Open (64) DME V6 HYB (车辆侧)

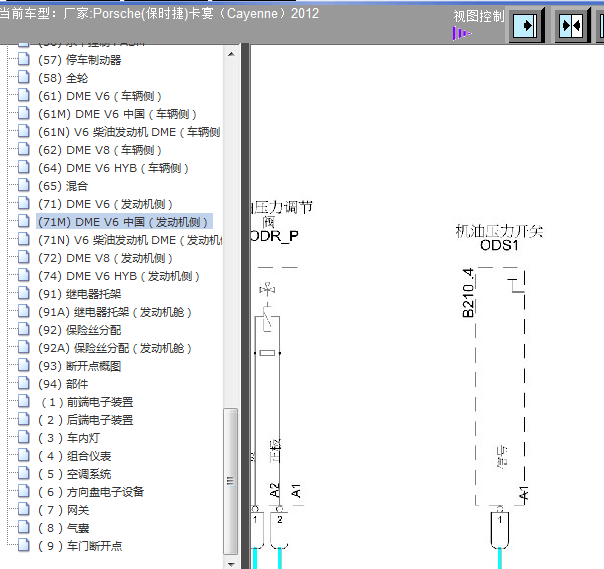pyautogui.click(x=113, y=168)
